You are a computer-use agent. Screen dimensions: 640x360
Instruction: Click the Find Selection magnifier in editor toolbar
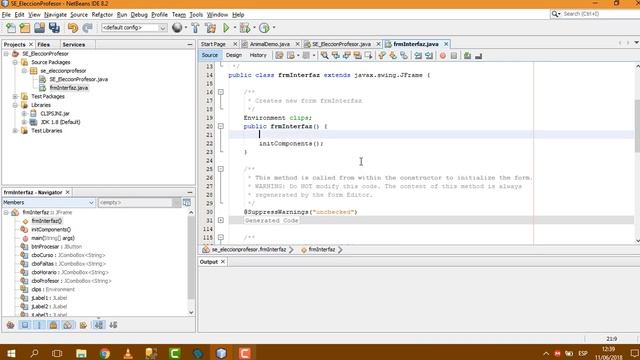[324, 56]
